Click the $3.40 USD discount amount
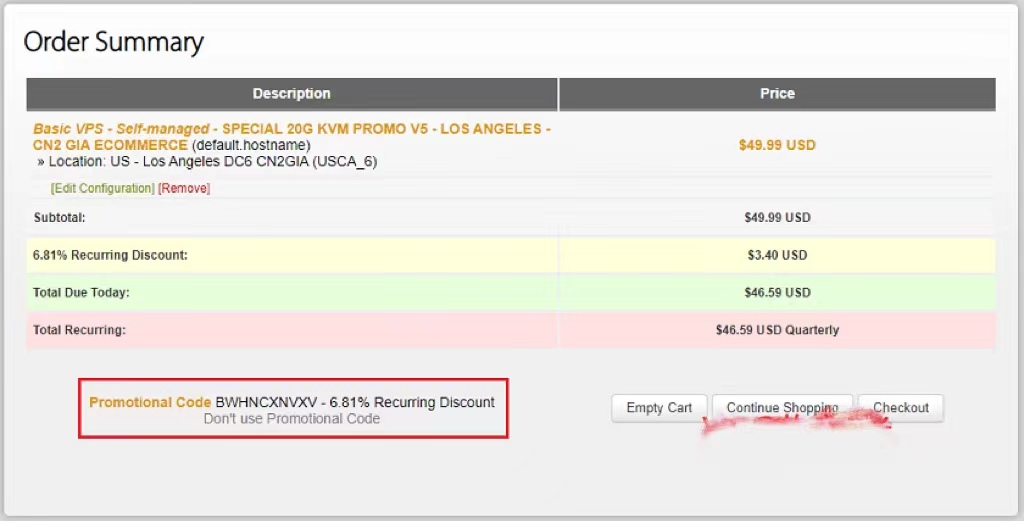1024x521 pixels. tap(777, 255)
